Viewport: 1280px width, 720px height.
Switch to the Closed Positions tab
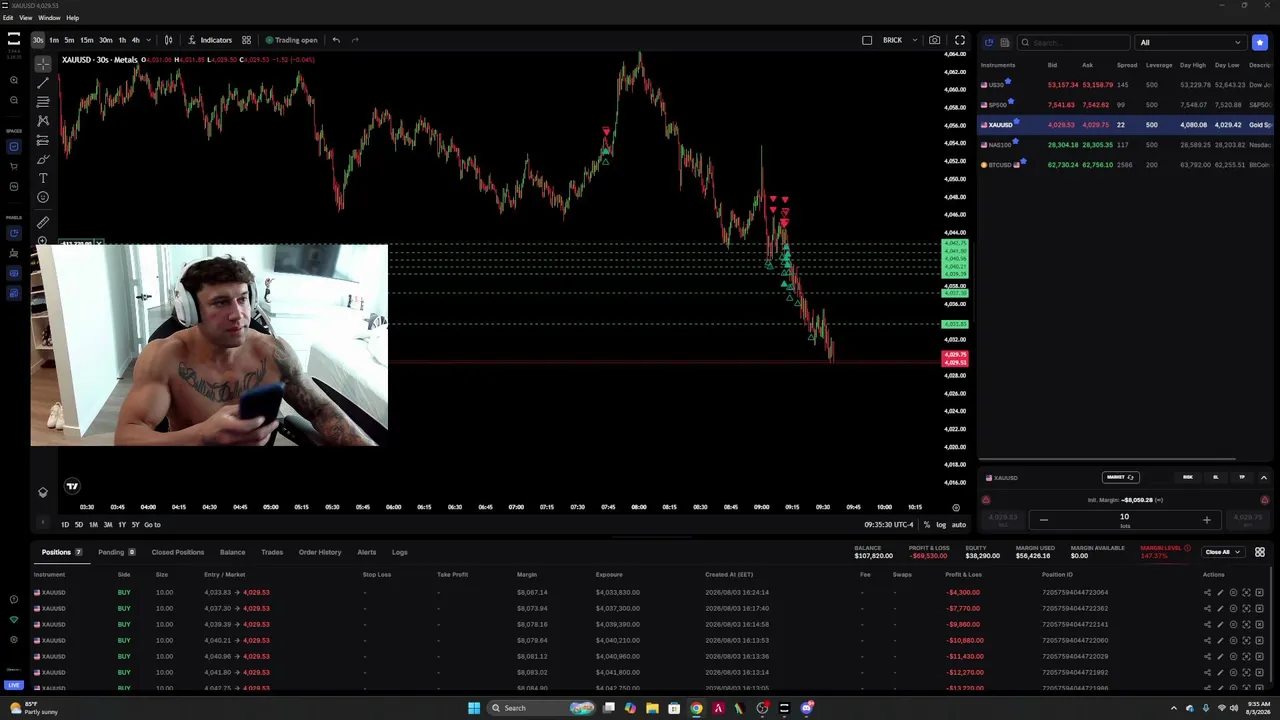point(178,552)
